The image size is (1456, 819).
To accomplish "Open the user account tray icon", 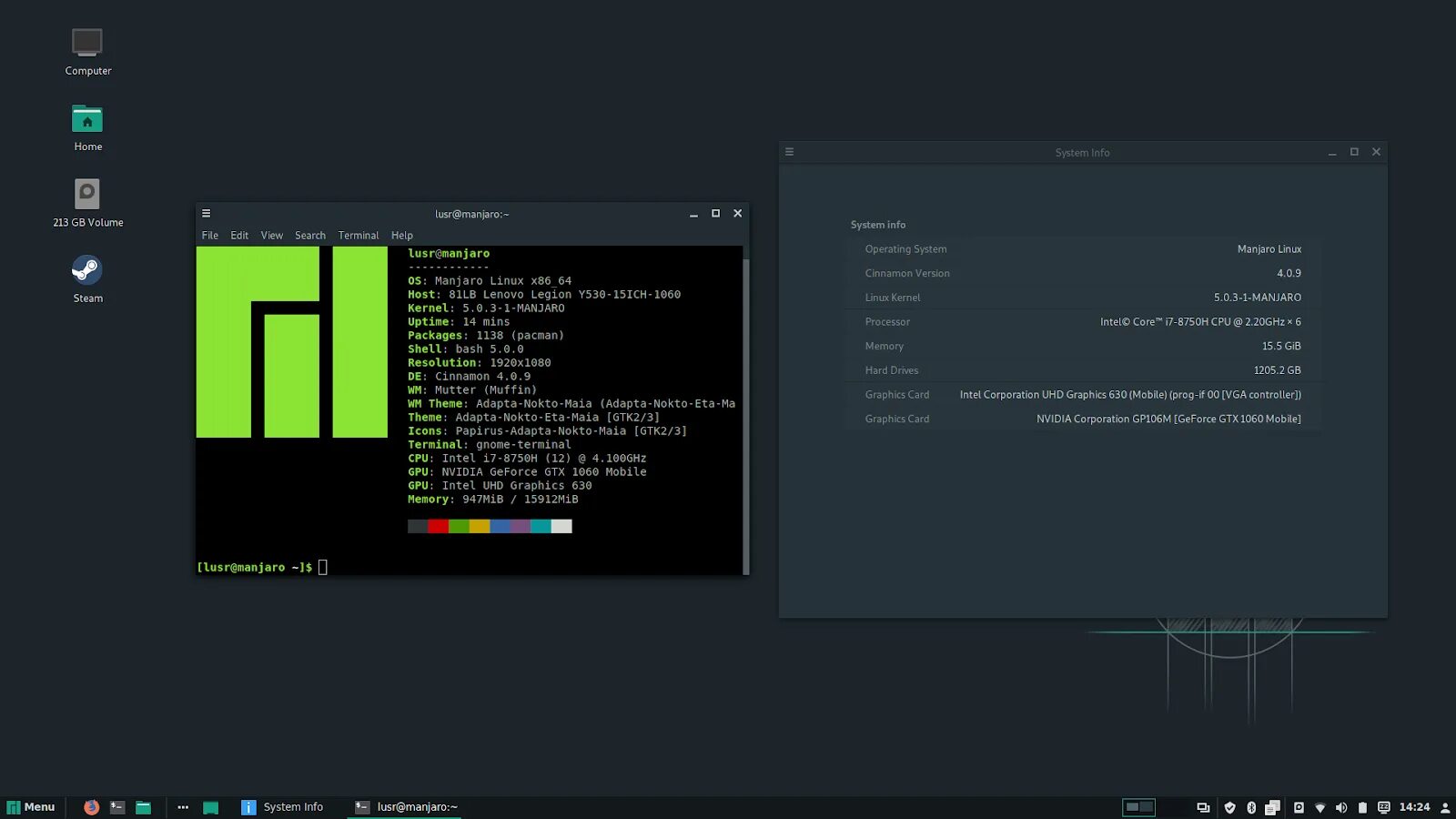I will coord(1445,807).
